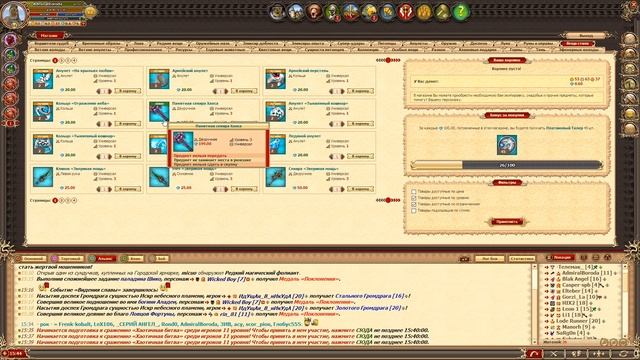Open Армейский перстень item image
Viewport: 640px width, 360px height.
click(x=276, y=79)
